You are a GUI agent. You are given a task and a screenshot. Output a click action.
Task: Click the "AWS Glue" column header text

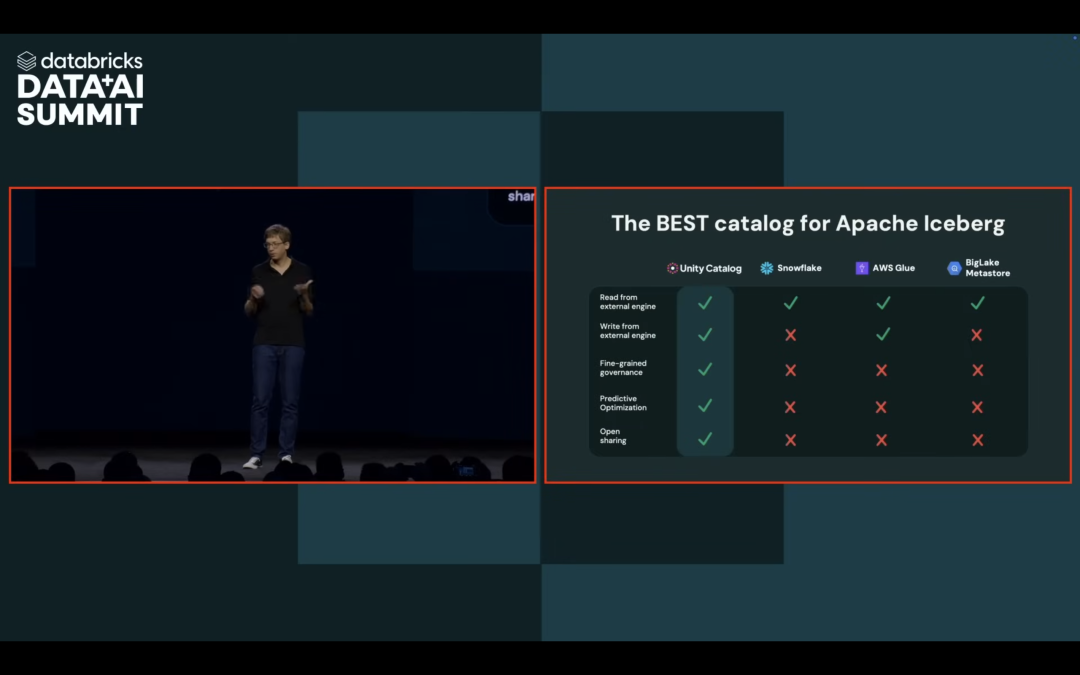click(893, 268)
